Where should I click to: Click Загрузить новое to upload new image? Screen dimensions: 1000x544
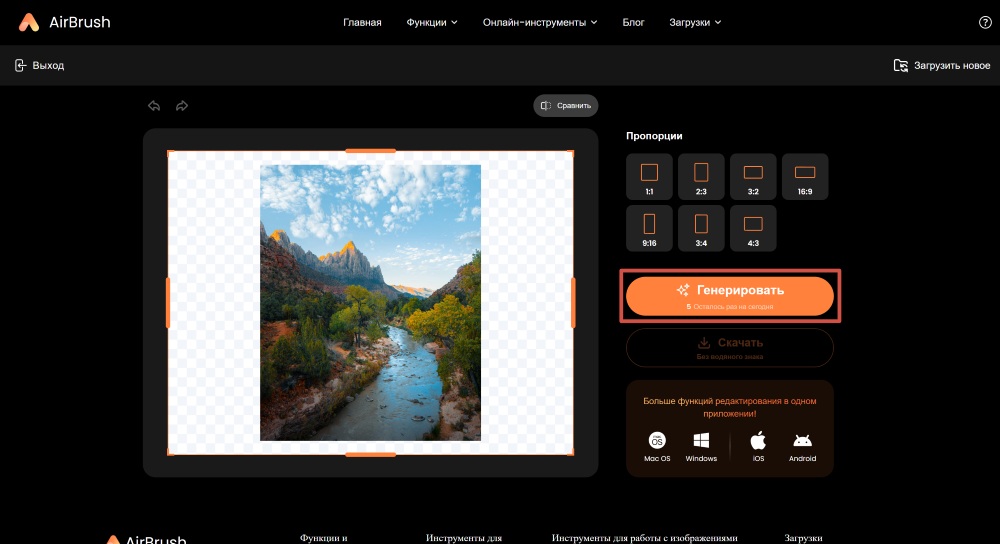coord(941,65)
